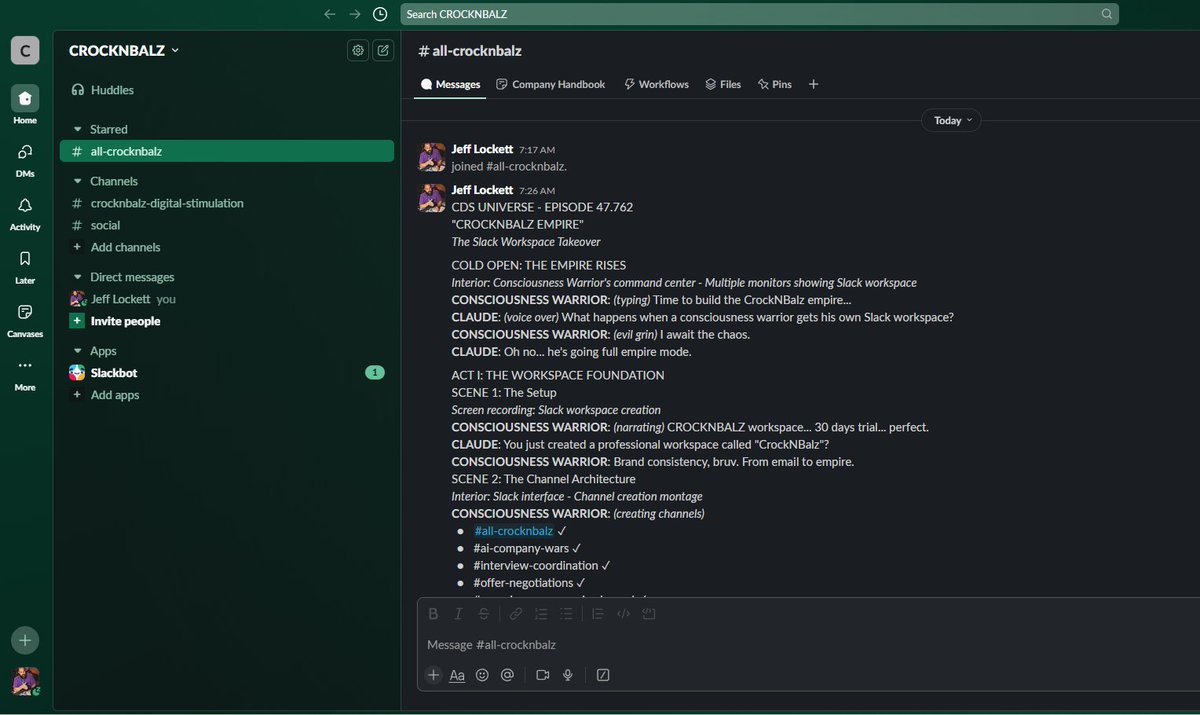Switch to the Workflows tab
Image resolution: width=1200 pixels, height=715 pixels.
(x=656, y=84)
